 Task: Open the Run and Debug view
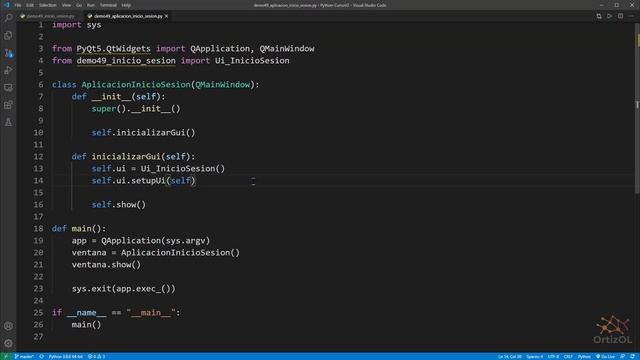8,70
